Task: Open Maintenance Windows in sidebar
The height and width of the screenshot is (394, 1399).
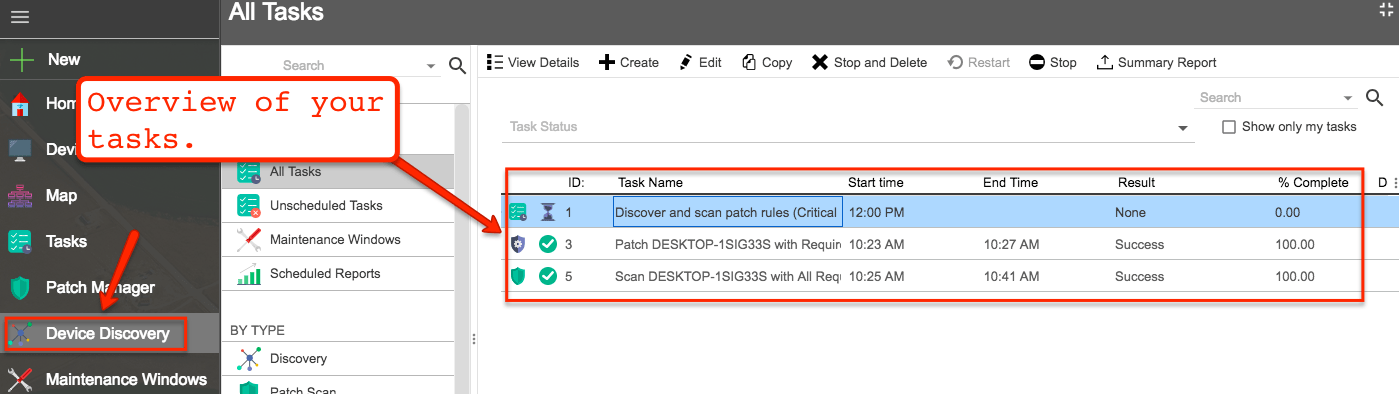Action: click(109, 379)
